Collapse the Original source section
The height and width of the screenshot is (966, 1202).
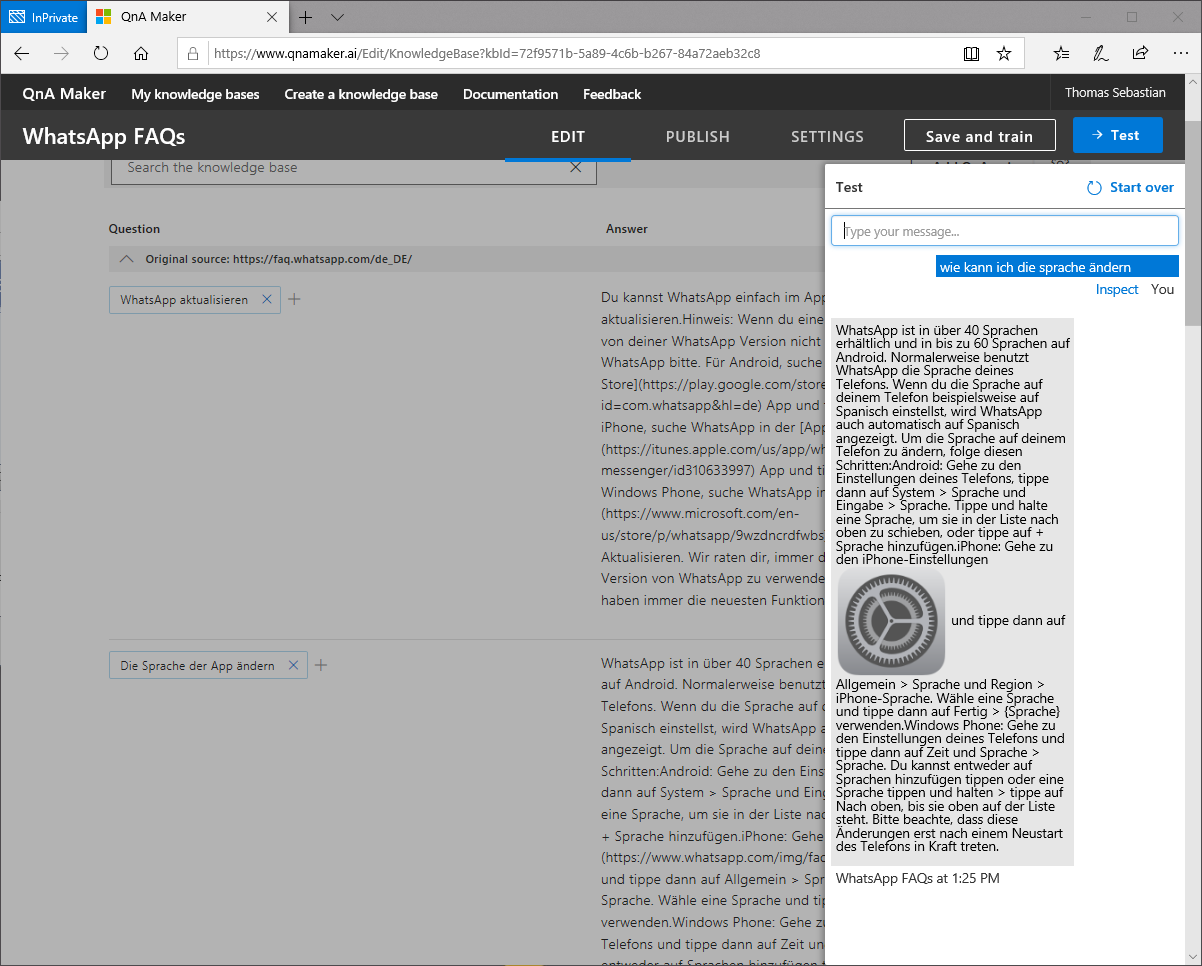pyautogui.click(x=126, y=259)
